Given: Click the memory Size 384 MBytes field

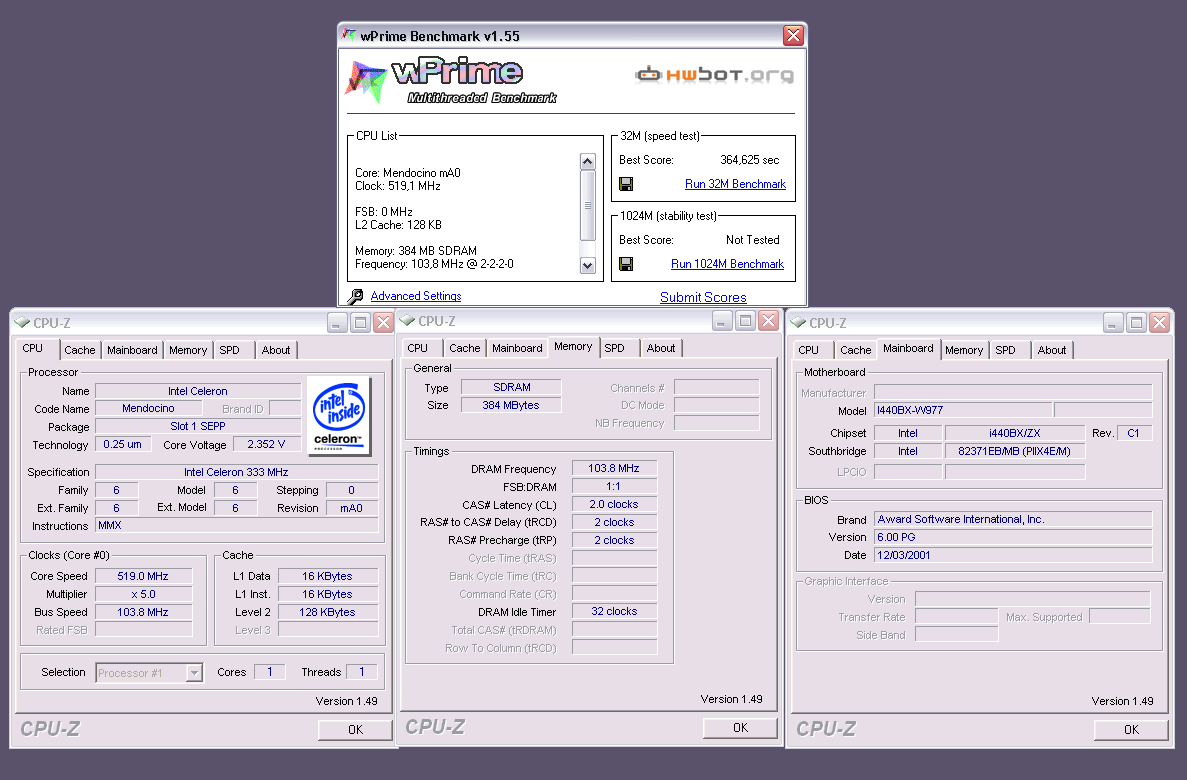Looking at the screenshot, I should (x=511, y=405).
